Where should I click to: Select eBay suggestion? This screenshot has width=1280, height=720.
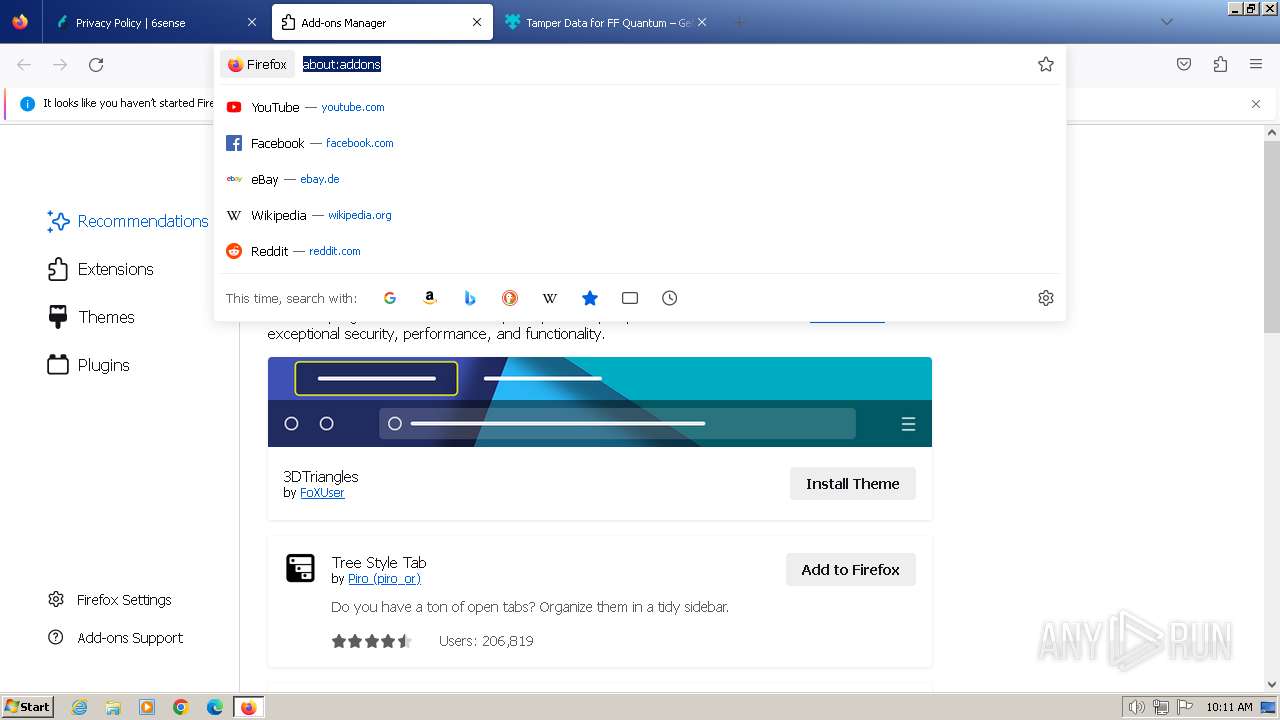[x=640, y=179]
